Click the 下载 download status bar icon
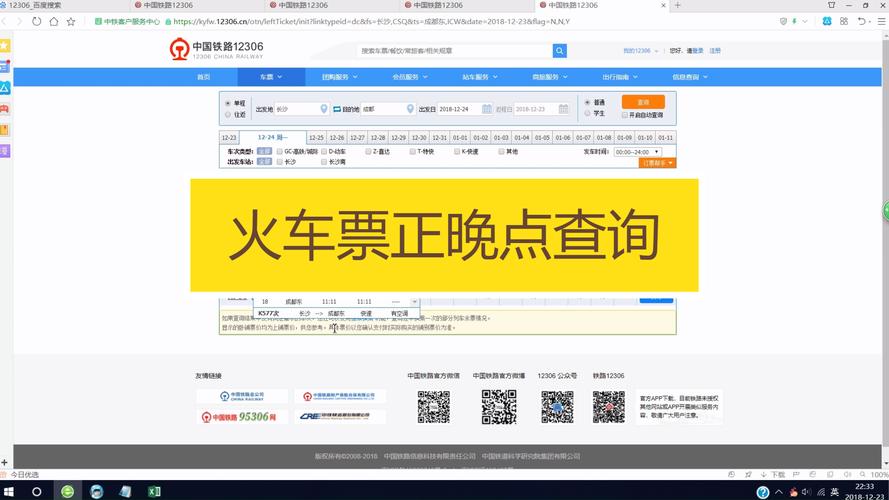The height and width of the screenshot is (500, 889). tap(773, 474)
